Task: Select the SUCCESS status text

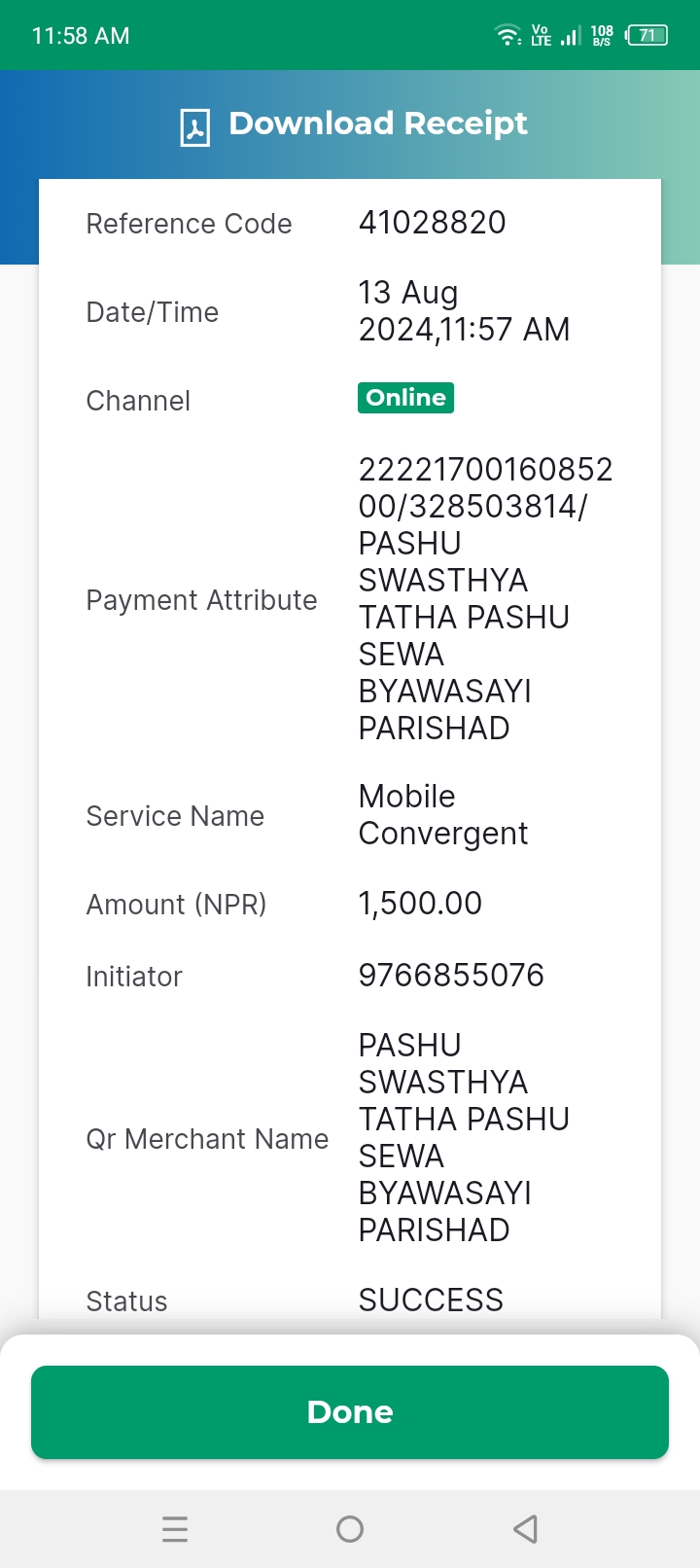Action: point(431,1301)
